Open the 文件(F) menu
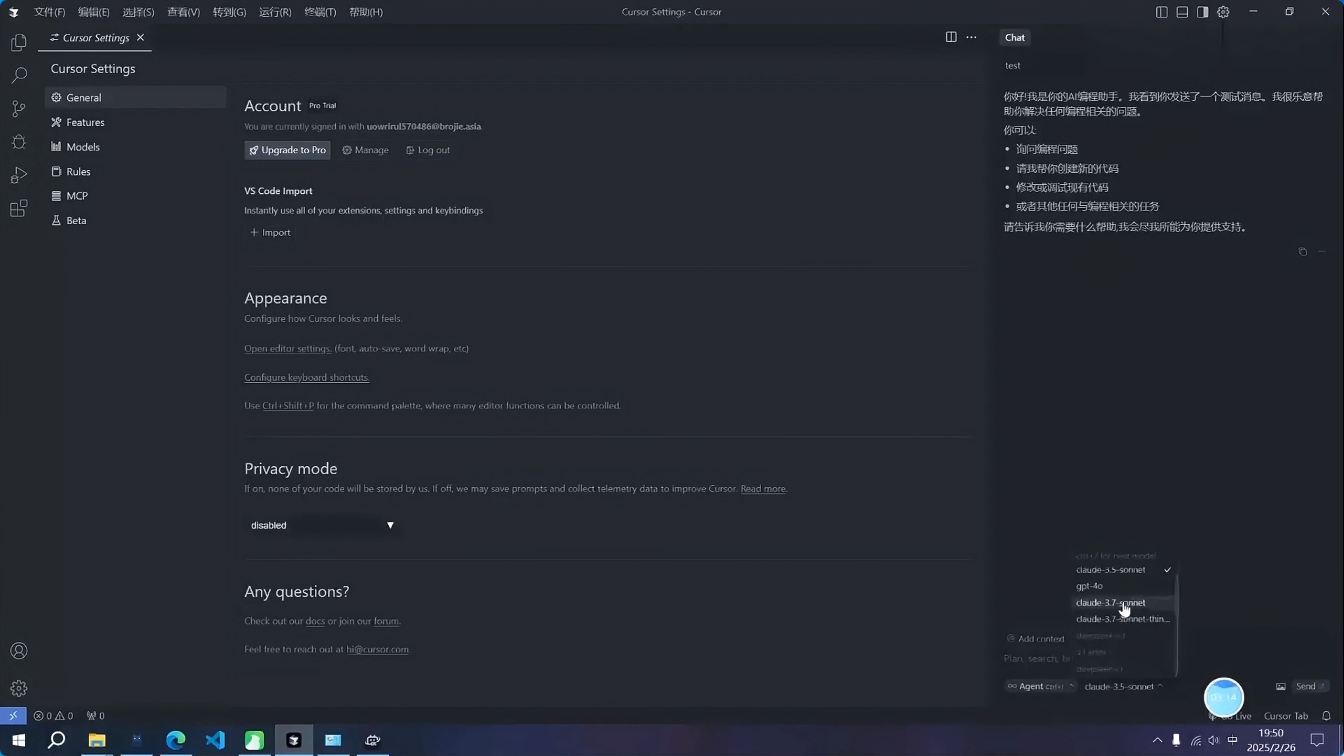This screenshot has width=1344, height=756. [x=49, y=12]
